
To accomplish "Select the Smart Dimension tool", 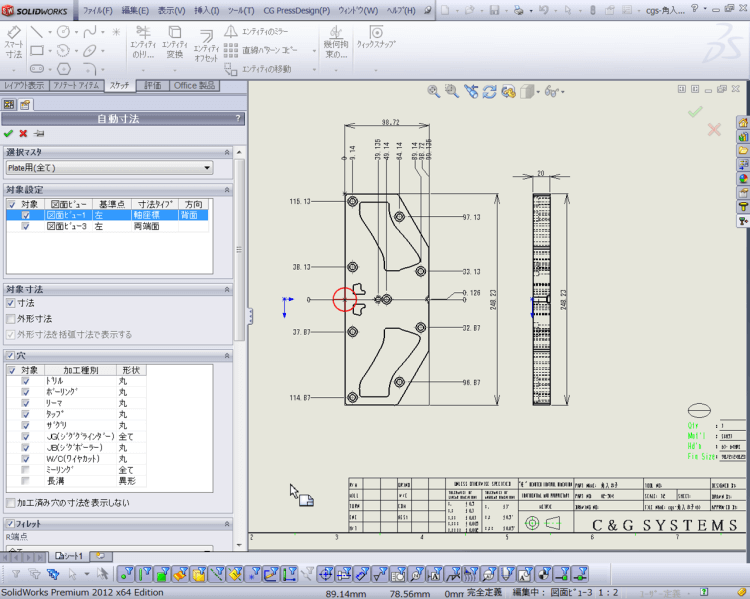I will pos(13,42).
